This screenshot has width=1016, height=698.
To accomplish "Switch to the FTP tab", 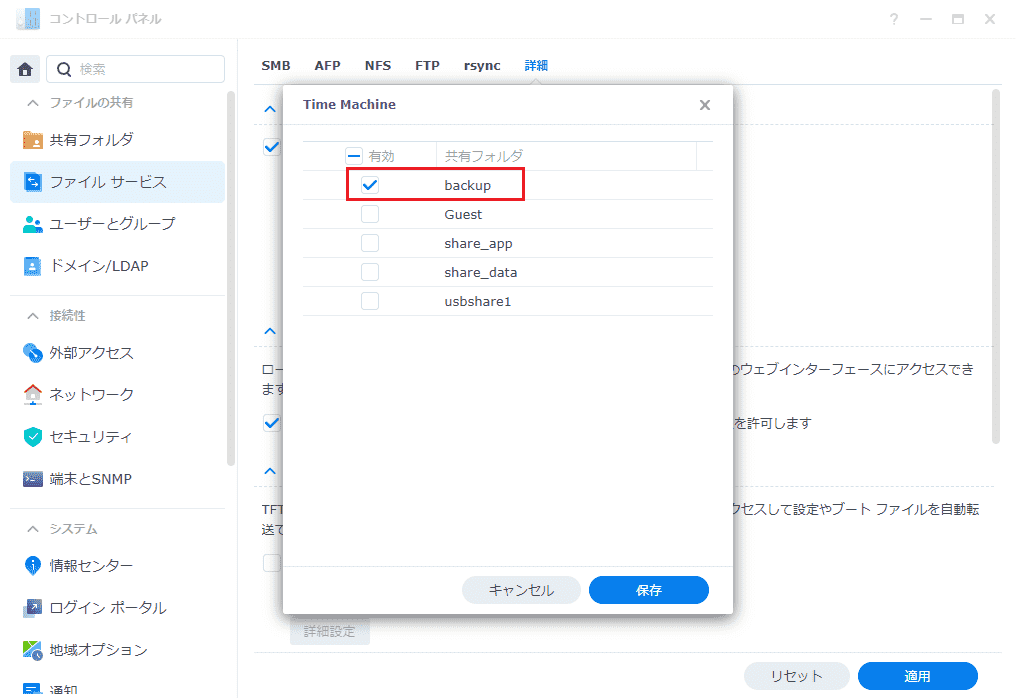I will (x=428, y=65).
